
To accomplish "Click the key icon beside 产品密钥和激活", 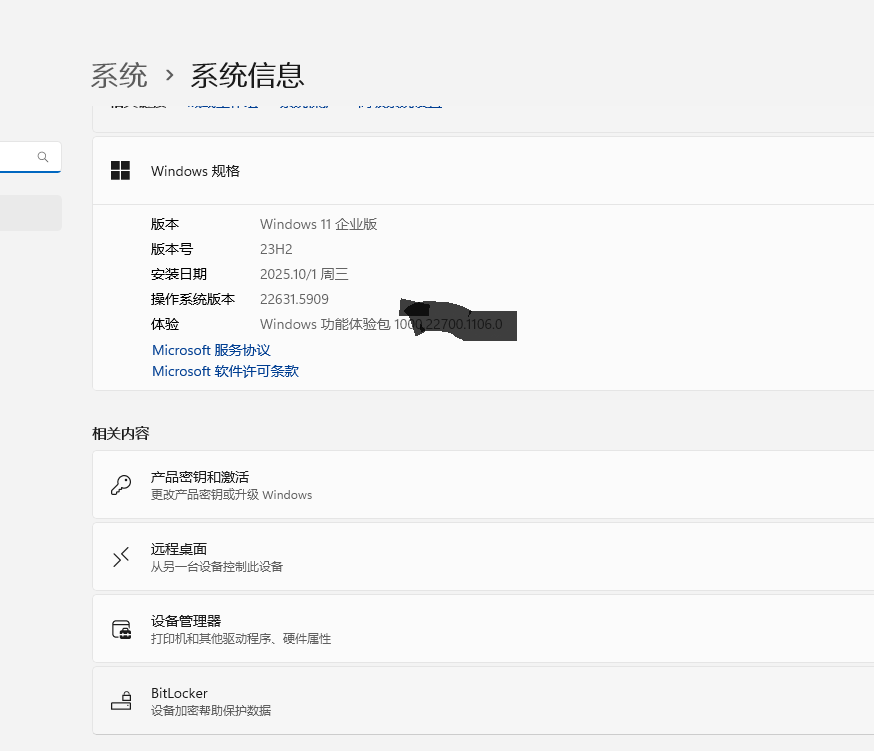I will click(x=120, y=485).
